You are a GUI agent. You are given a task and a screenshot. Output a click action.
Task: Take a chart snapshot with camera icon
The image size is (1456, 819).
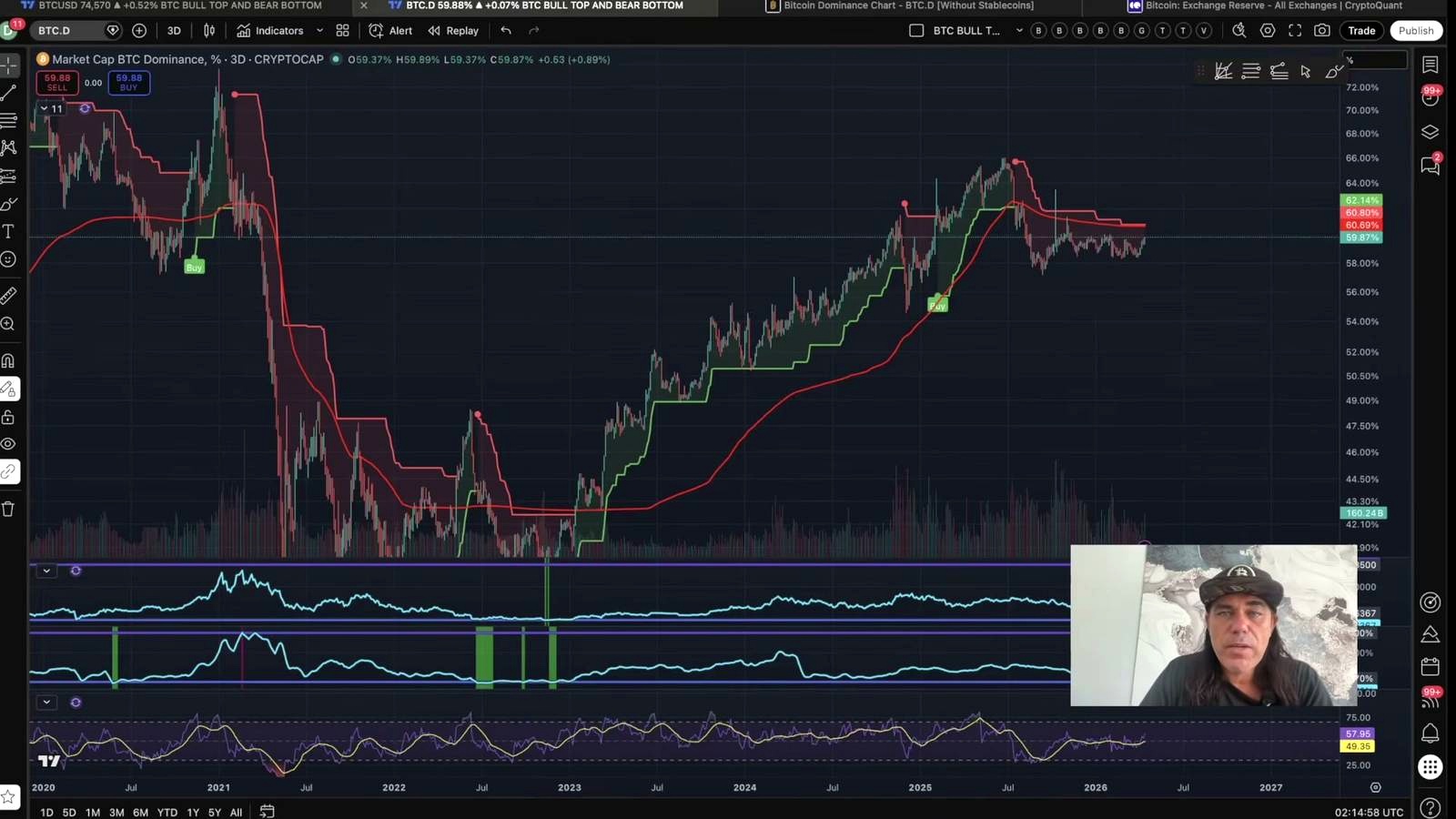tap(1322, 30)
